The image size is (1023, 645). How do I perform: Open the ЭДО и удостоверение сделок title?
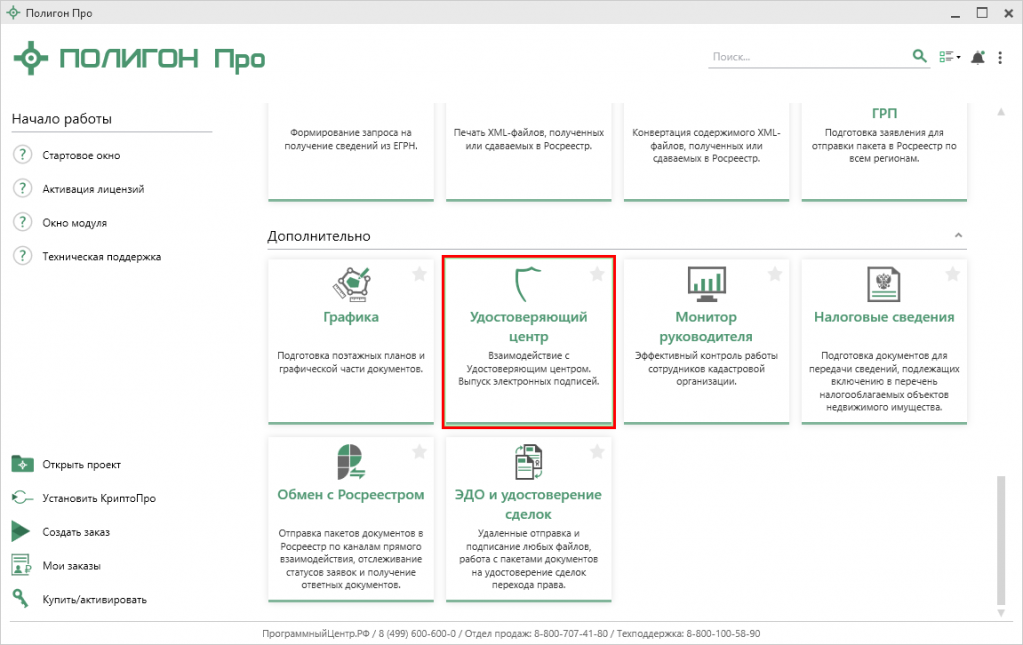528,504
